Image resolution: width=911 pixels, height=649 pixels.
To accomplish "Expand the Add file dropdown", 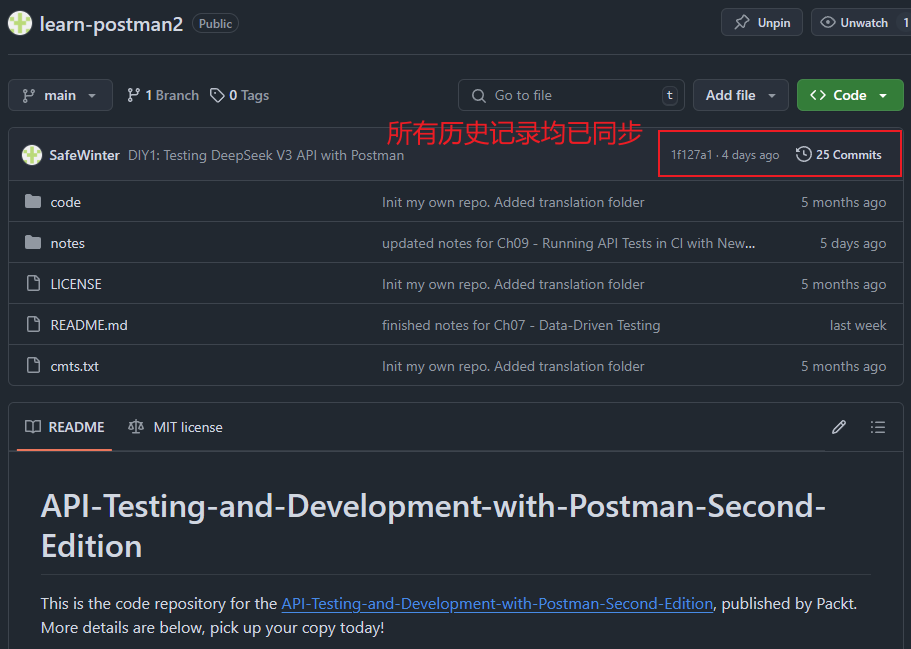I will click(x=741, y=95).
